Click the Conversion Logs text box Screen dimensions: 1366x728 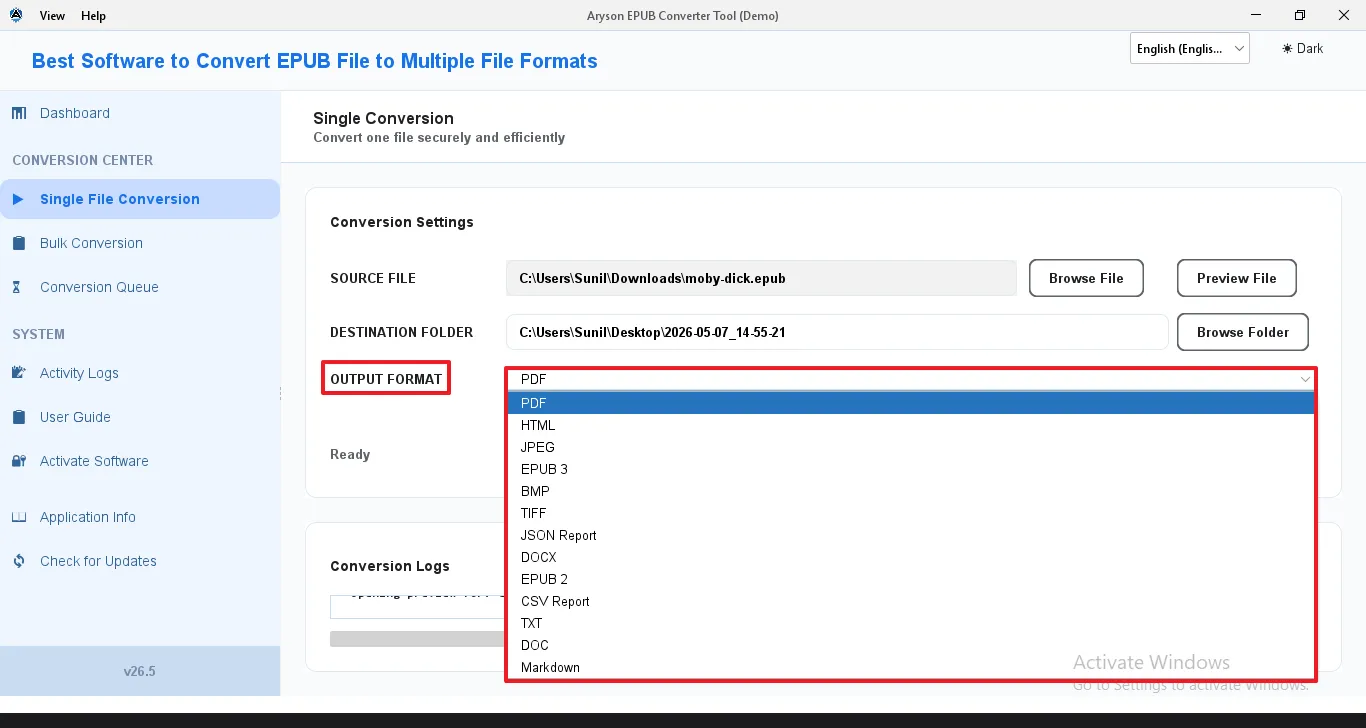(418, 606)
